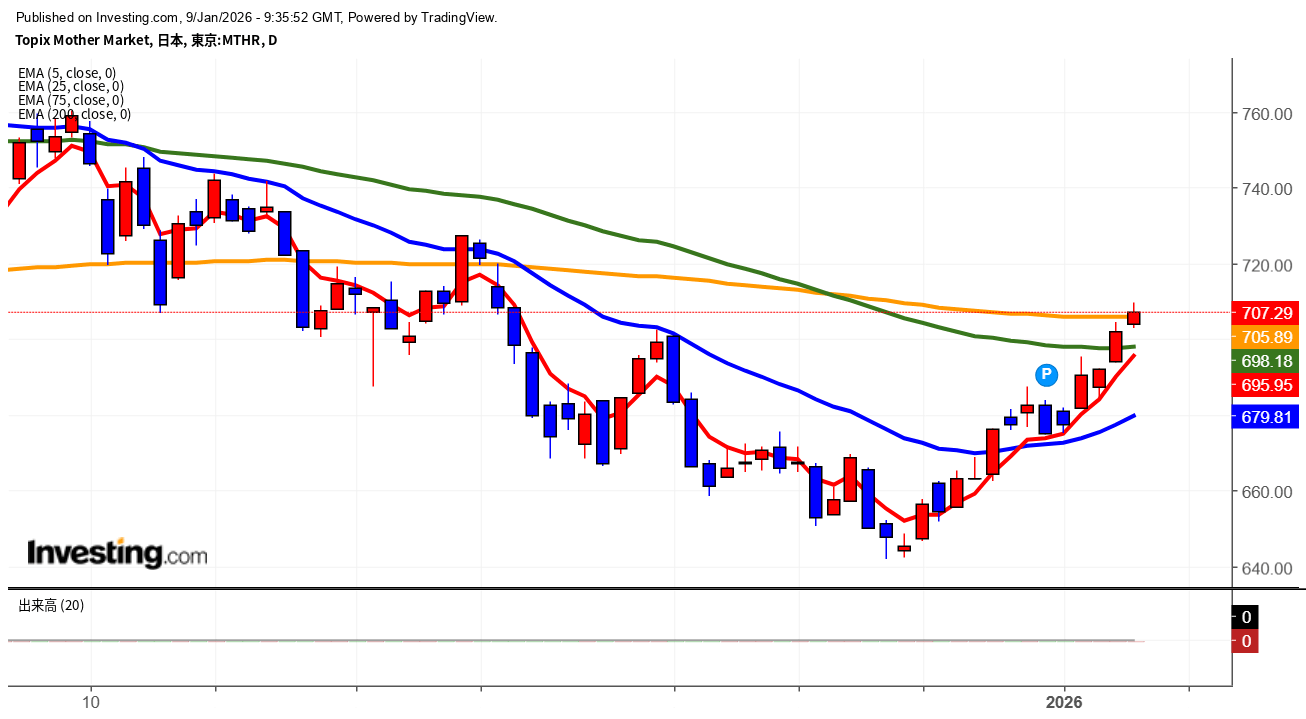The height and width of the screenshot is (719, 1306).
Task: Select the orange 705.89 EMA price label
Action: click(1268, 337)
